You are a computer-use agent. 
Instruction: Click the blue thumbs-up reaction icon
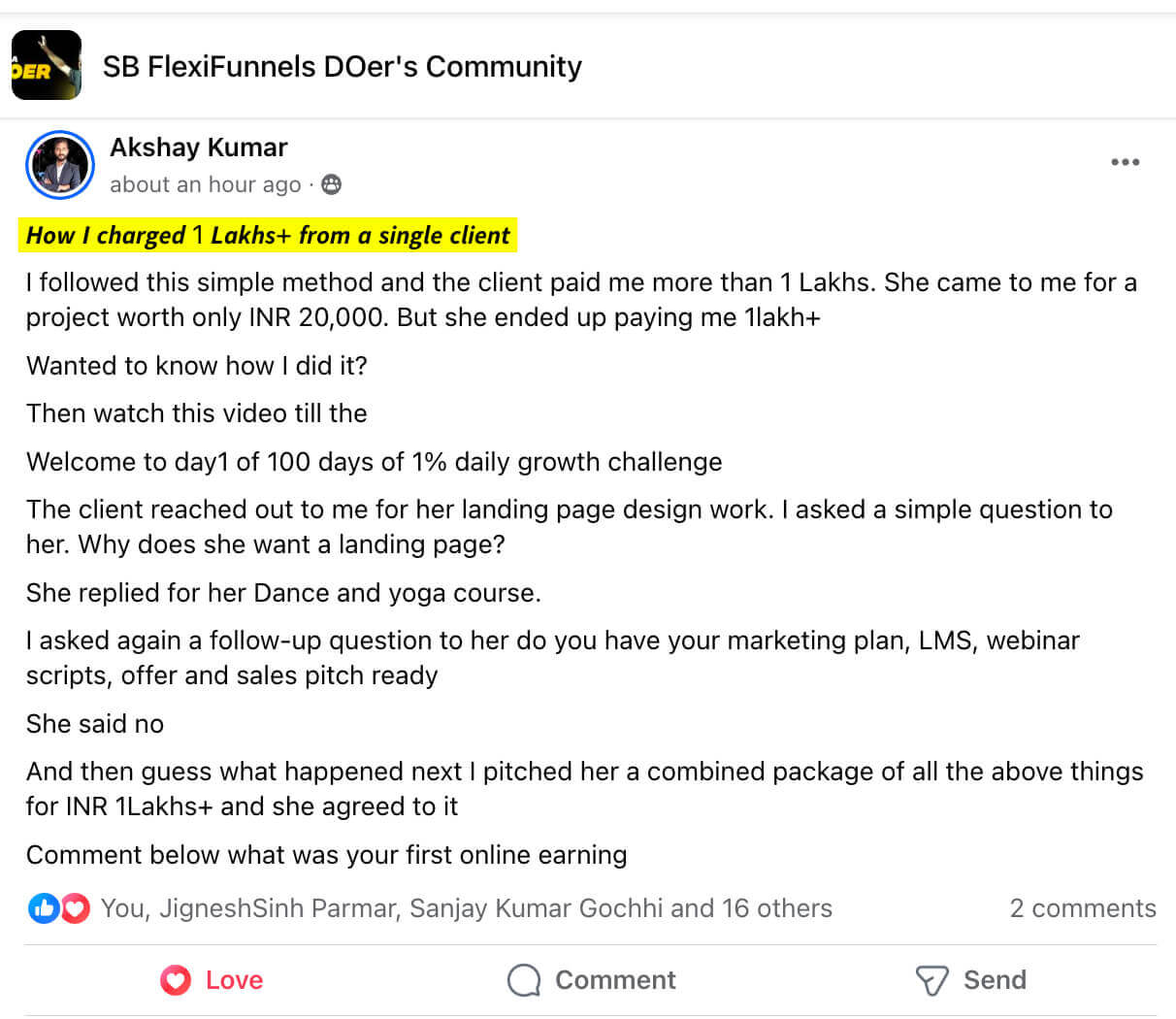tap(43, 908)
